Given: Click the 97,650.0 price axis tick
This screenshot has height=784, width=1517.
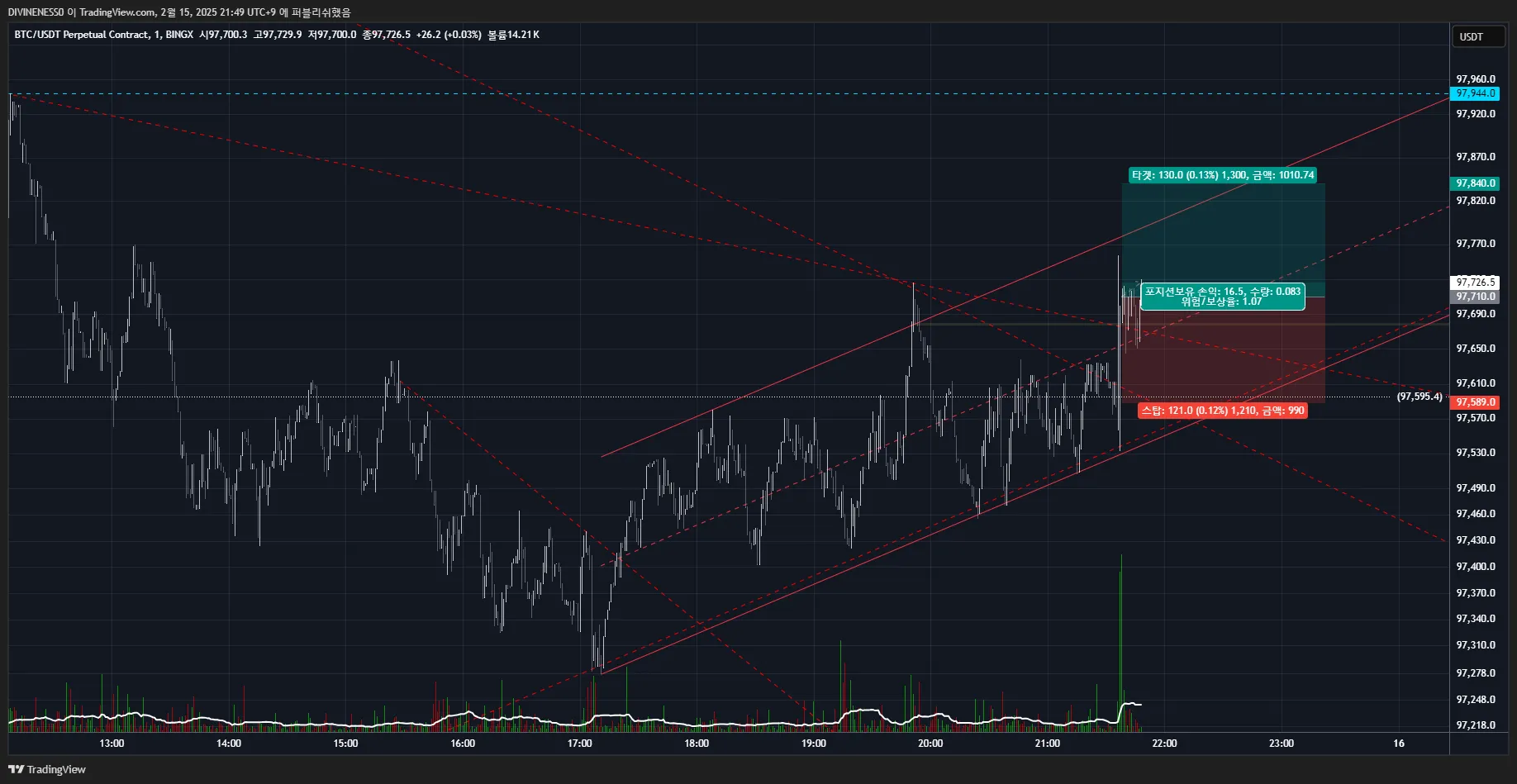Looking at the screenshot, I should click(x=1476, y=349).
